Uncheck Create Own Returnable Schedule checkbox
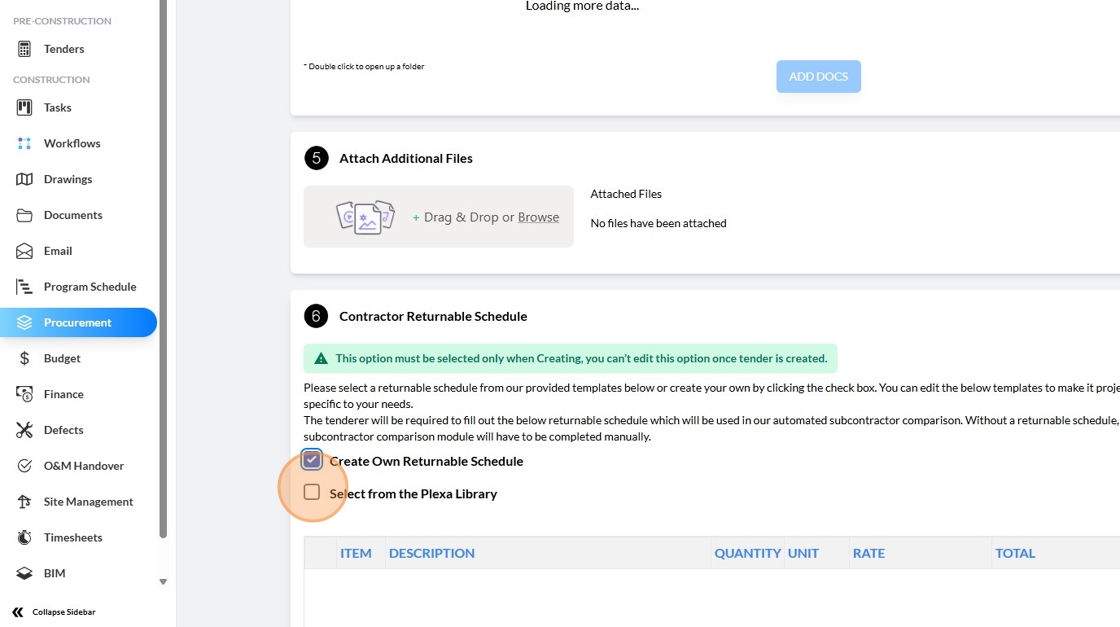 pyautogui.click(x=312, y=460)
